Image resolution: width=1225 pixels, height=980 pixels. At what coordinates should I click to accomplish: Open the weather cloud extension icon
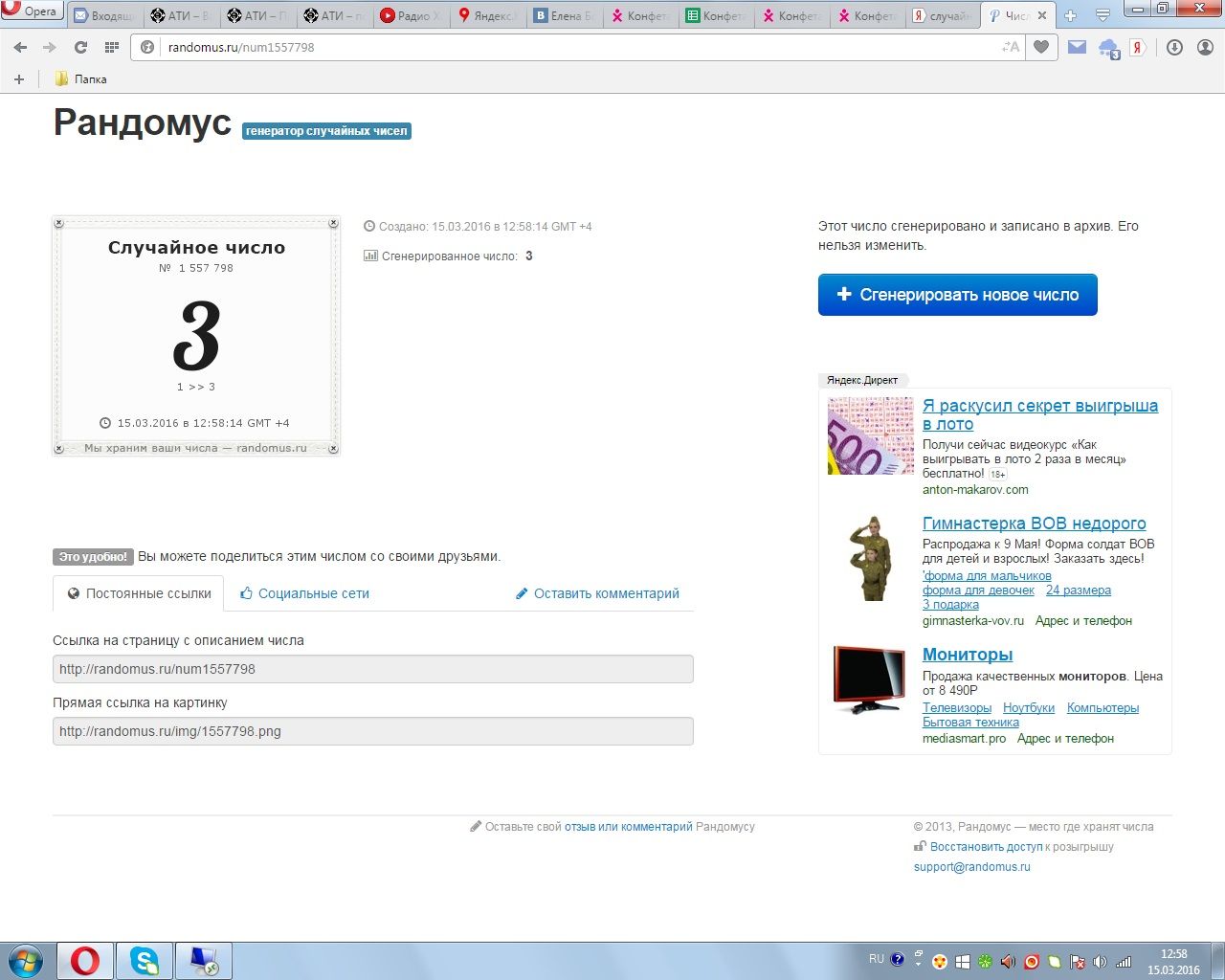tap(1108, 48)
